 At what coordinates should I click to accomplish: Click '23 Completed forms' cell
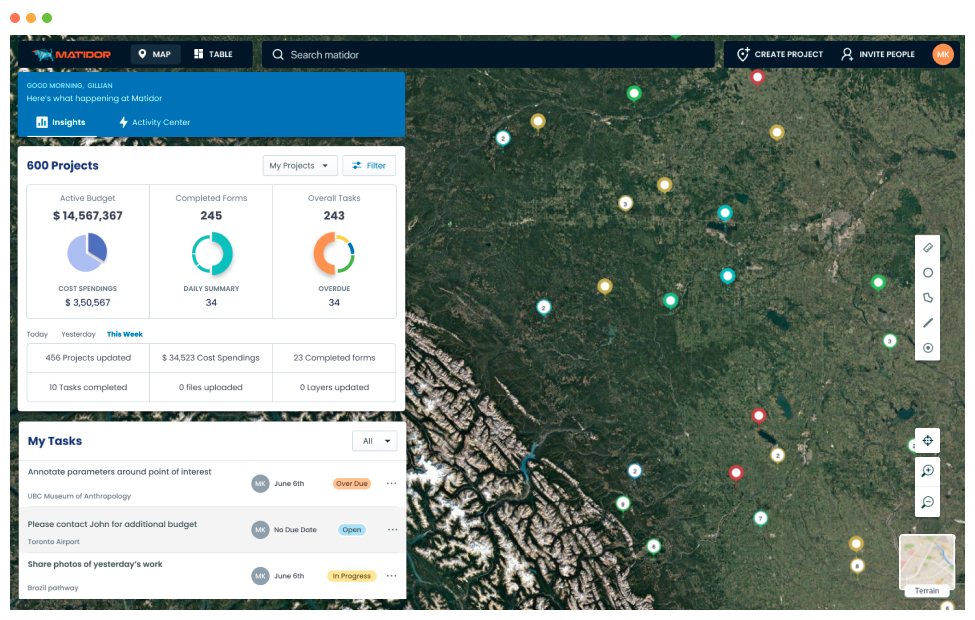(334, 358)
